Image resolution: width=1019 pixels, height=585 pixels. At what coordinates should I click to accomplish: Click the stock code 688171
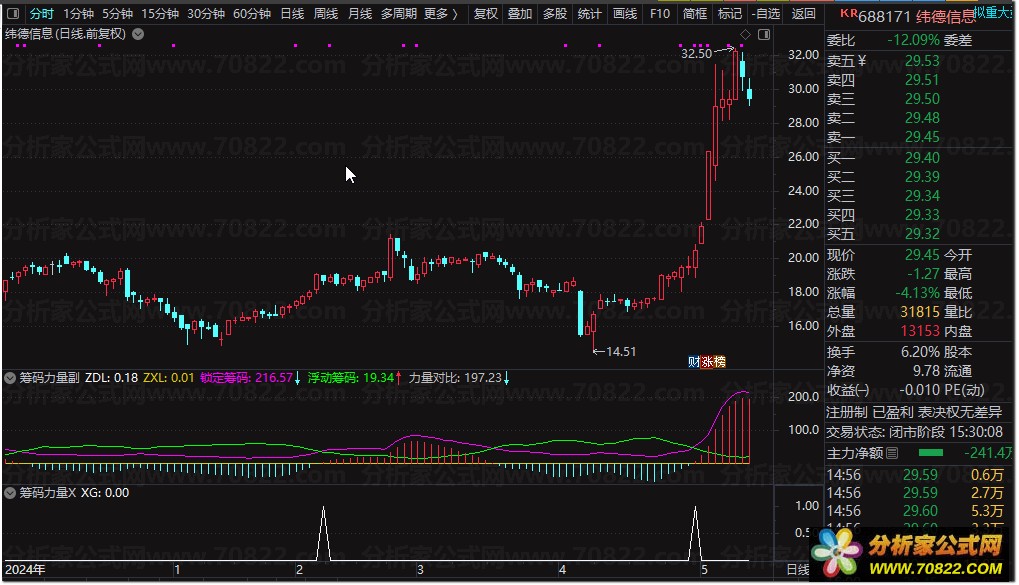click(884, 16)
